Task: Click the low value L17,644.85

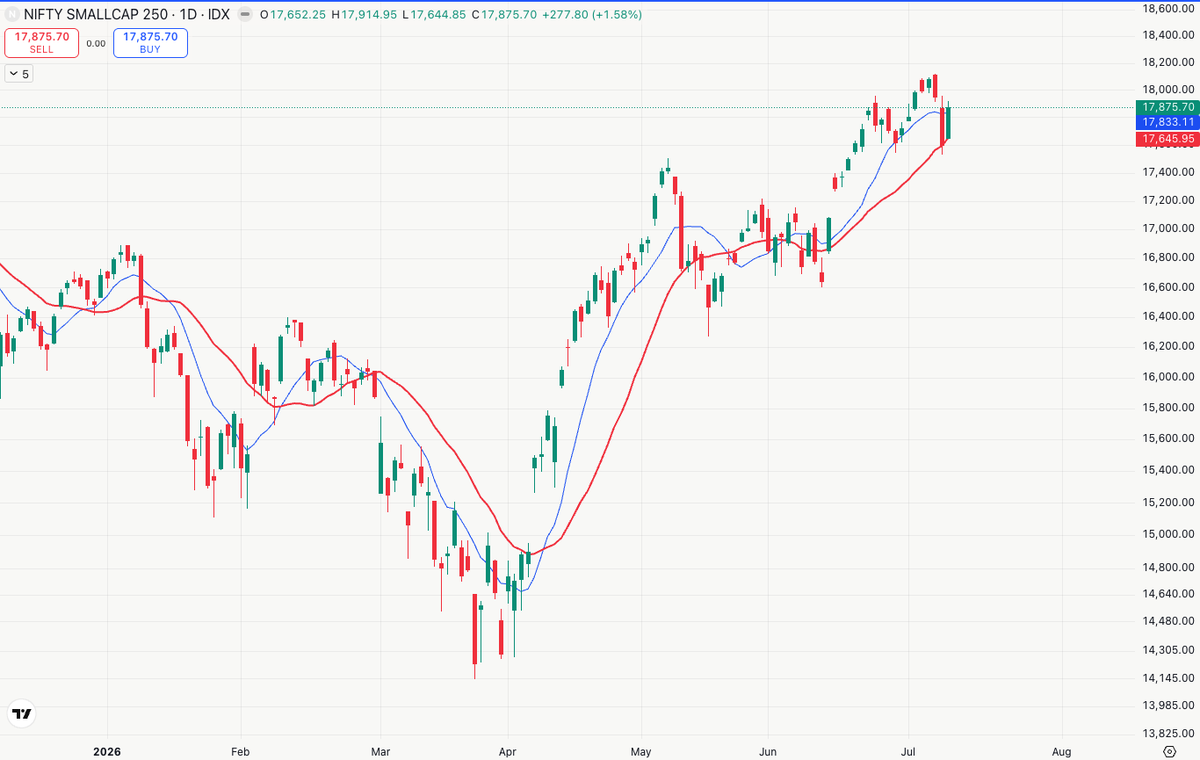Action: [436, 15]
